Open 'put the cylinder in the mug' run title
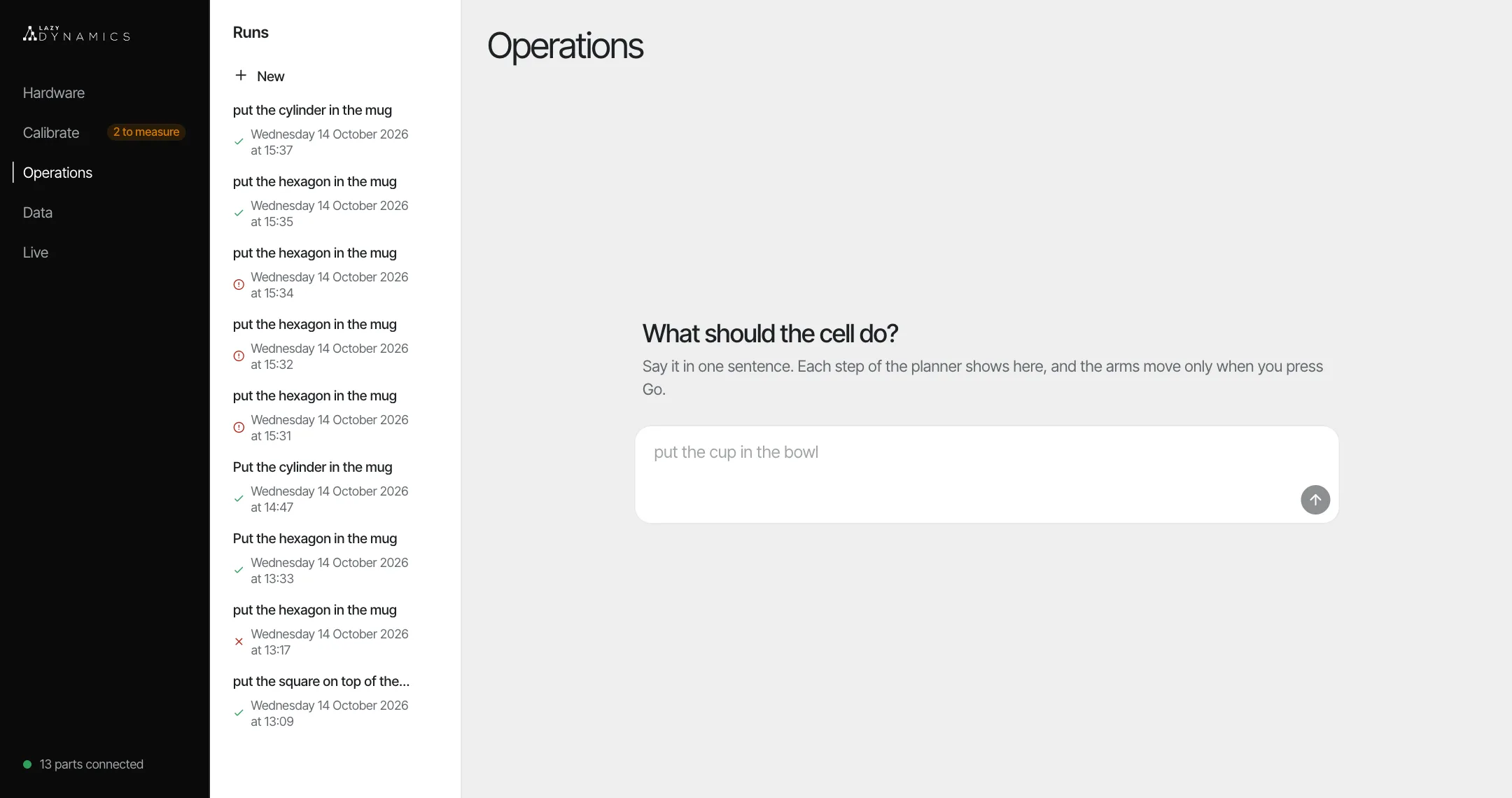Viewport: 1512px width, 798px height. pyautogui.click(x=312, y=110)
